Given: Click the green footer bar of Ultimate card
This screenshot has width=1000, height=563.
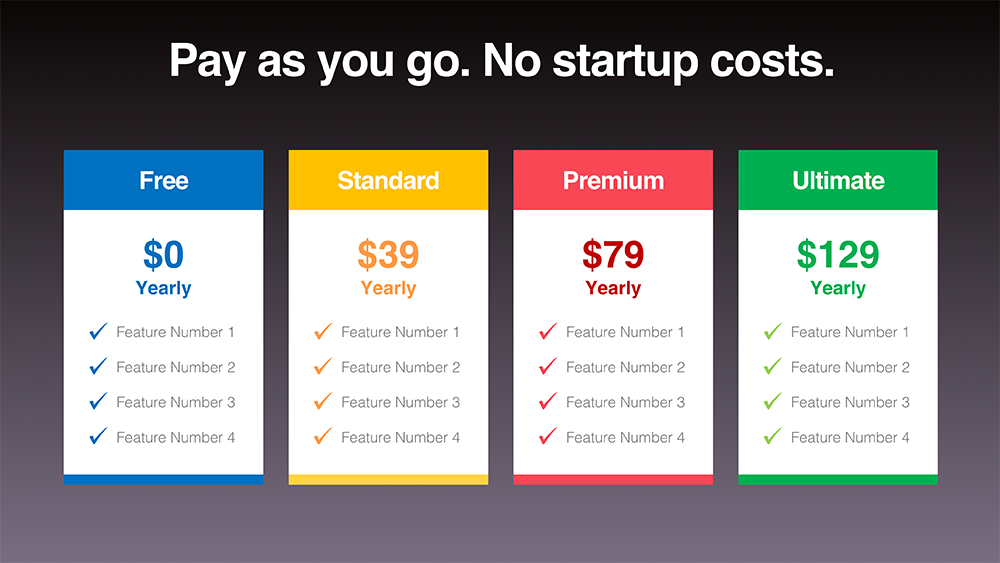Looking at the screenshot, I should (x=838, y=479).
